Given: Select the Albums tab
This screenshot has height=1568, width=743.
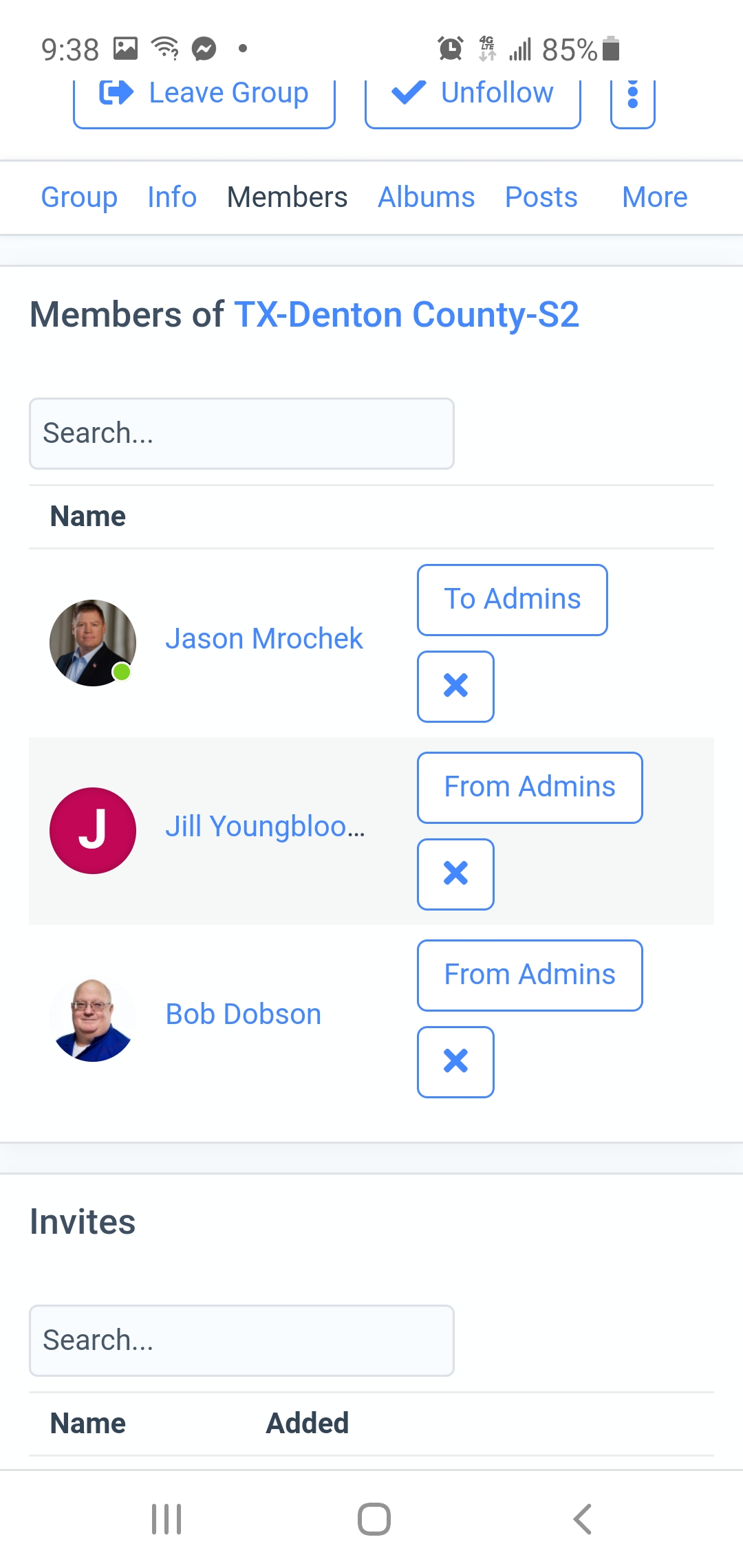Looking at the screenshot, I should 426,197.
